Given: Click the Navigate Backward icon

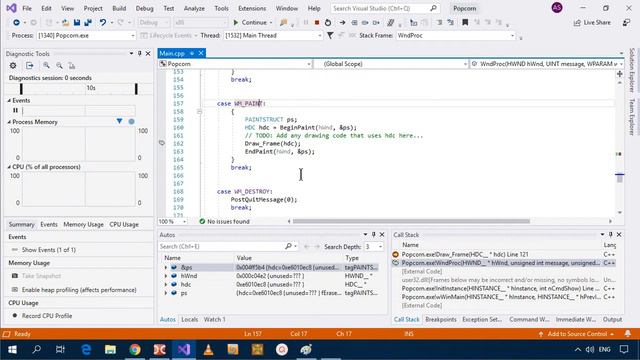Looking at the screenshot, I should point(16,23).
